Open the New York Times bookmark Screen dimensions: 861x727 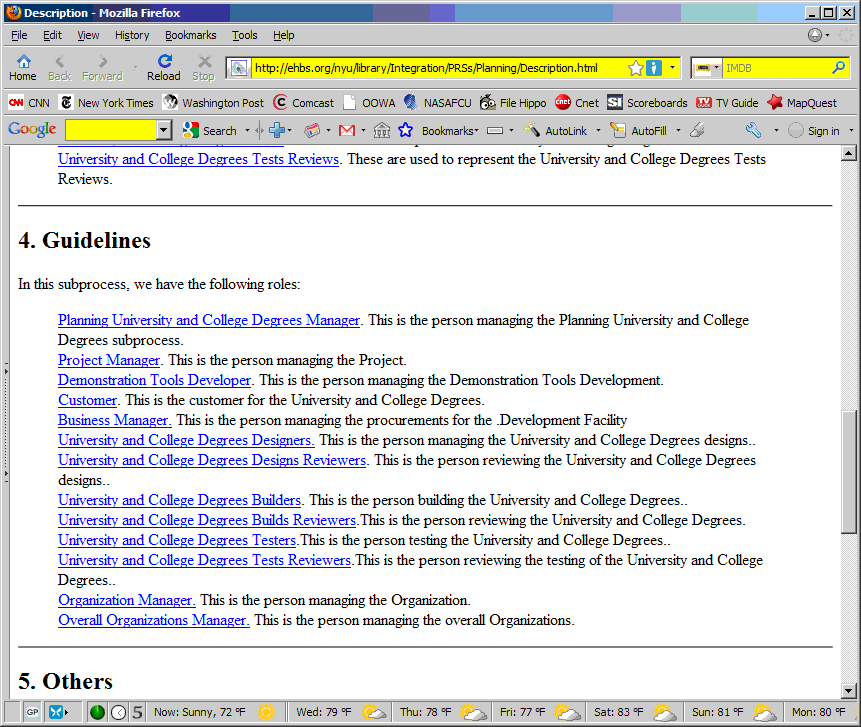click(107, 103)
